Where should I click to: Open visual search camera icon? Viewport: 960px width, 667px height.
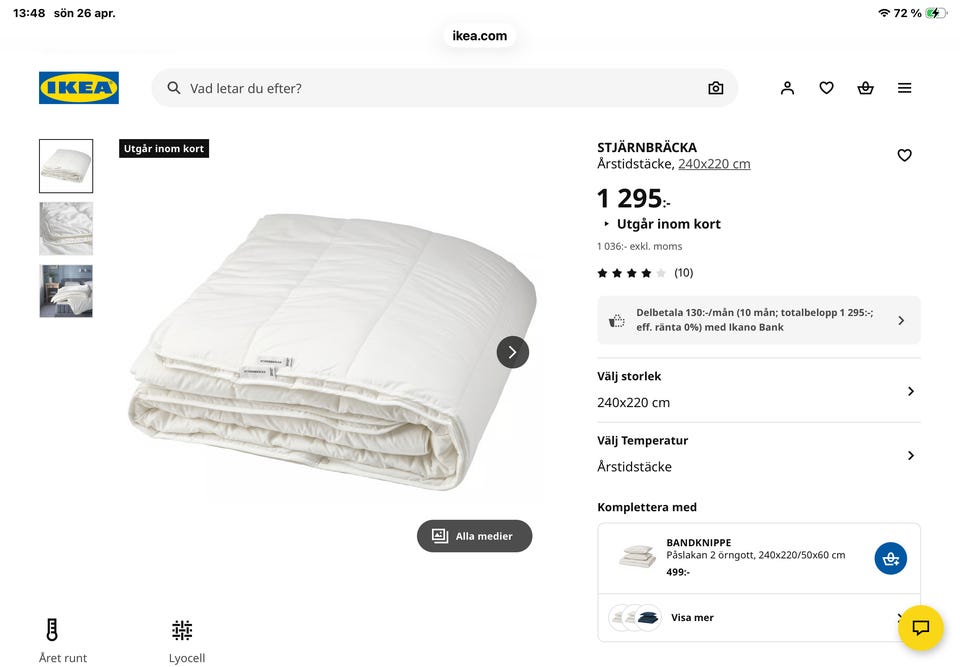pos(715,88)
